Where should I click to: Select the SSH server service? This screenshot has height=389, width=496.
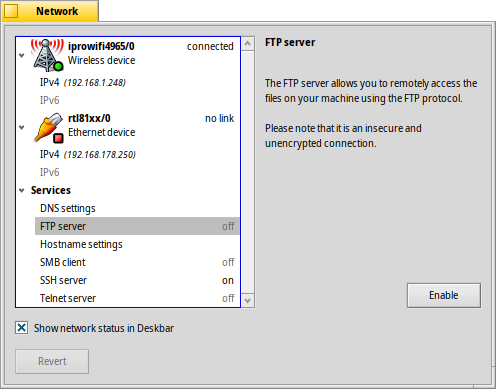[x=137, y=280]
